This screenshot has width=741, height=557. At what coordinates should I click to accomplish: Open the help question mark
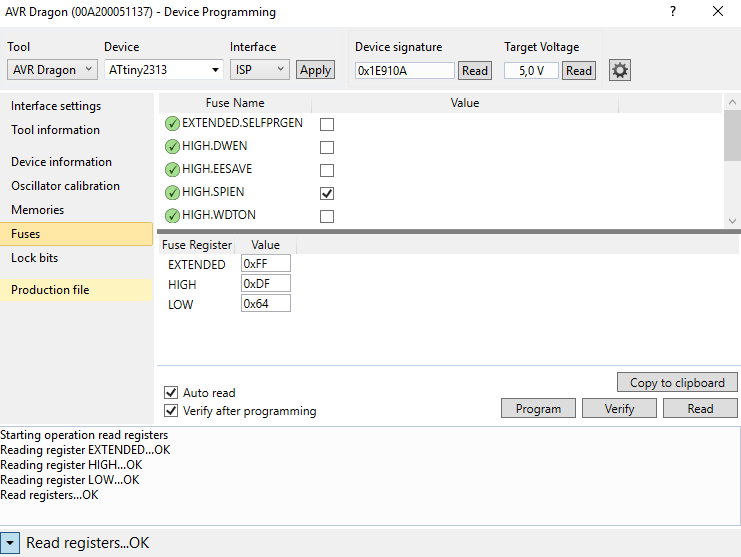[673, 11]
